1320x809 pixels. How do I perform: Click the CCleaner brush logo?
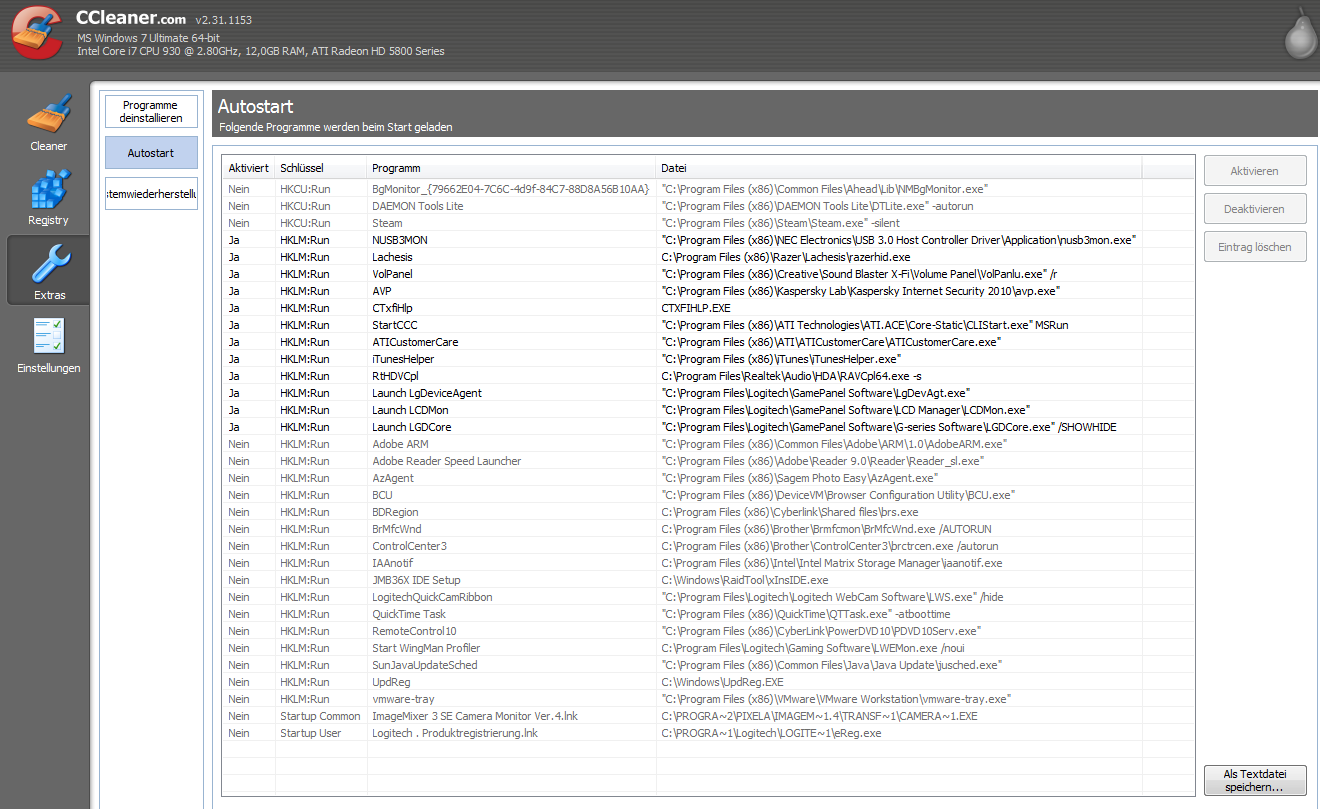pyautogui.click(x=36, y=33)
